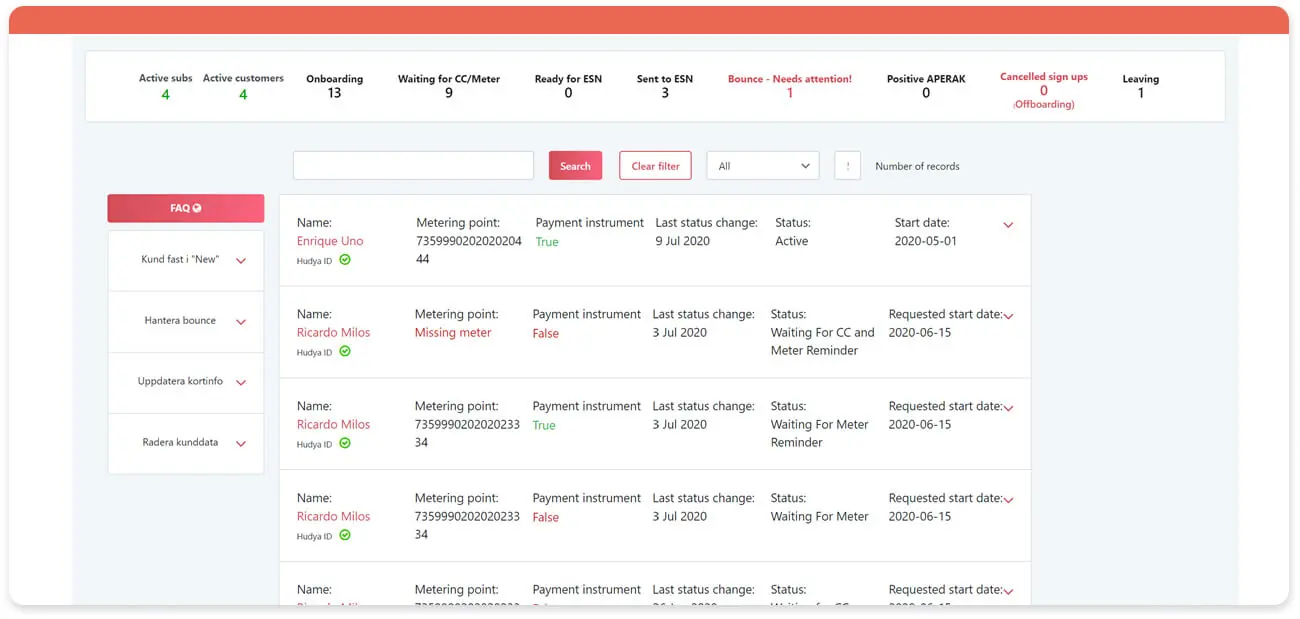
Task: Click Waiting For CC and Meter Reminder status
Action: click(x=822, y=342)
